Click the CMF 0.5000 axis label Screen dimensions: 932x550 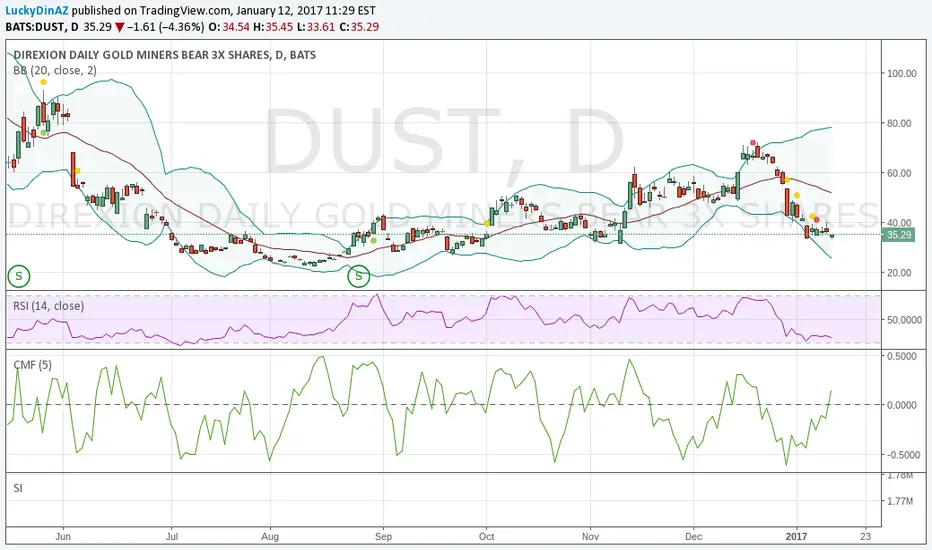[904, 356]
